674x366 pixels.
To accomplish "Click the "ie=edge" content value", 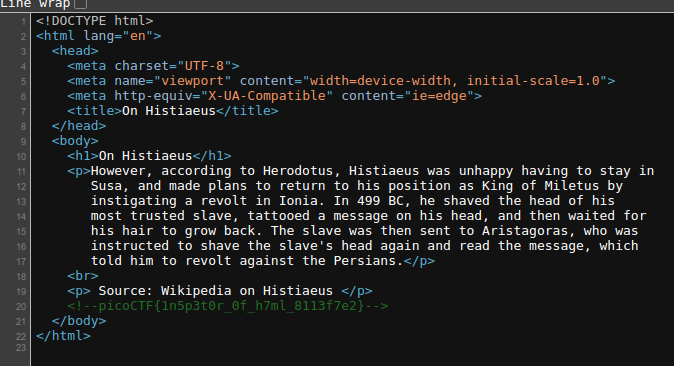I will [439, 96].
